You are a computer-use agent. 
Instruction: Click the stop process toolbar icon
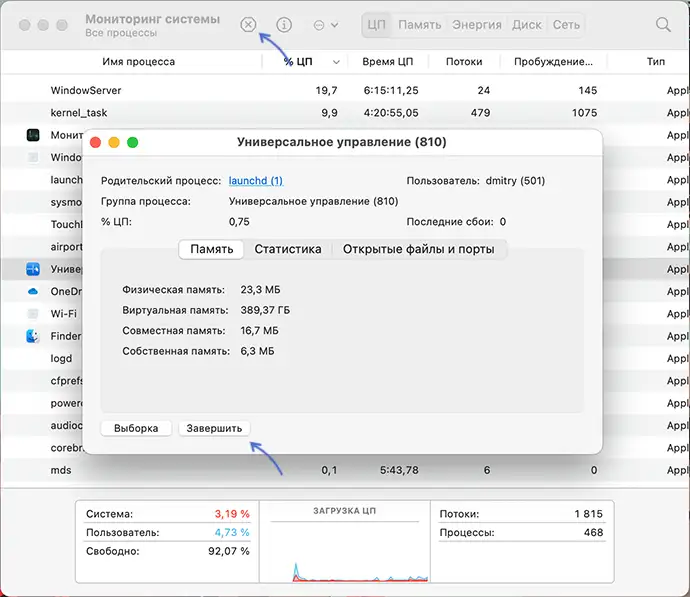point(248,25)
